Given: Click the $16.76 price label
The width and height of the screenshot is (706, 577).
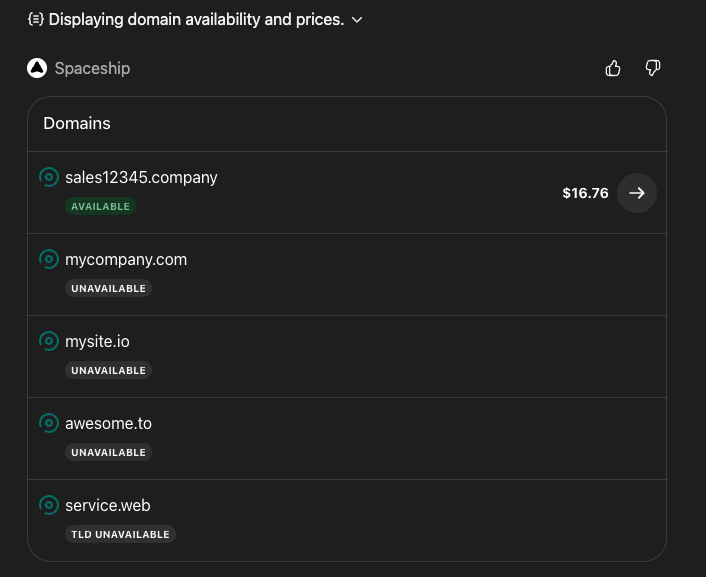Looking at the screenshot, I should point(585,193).
